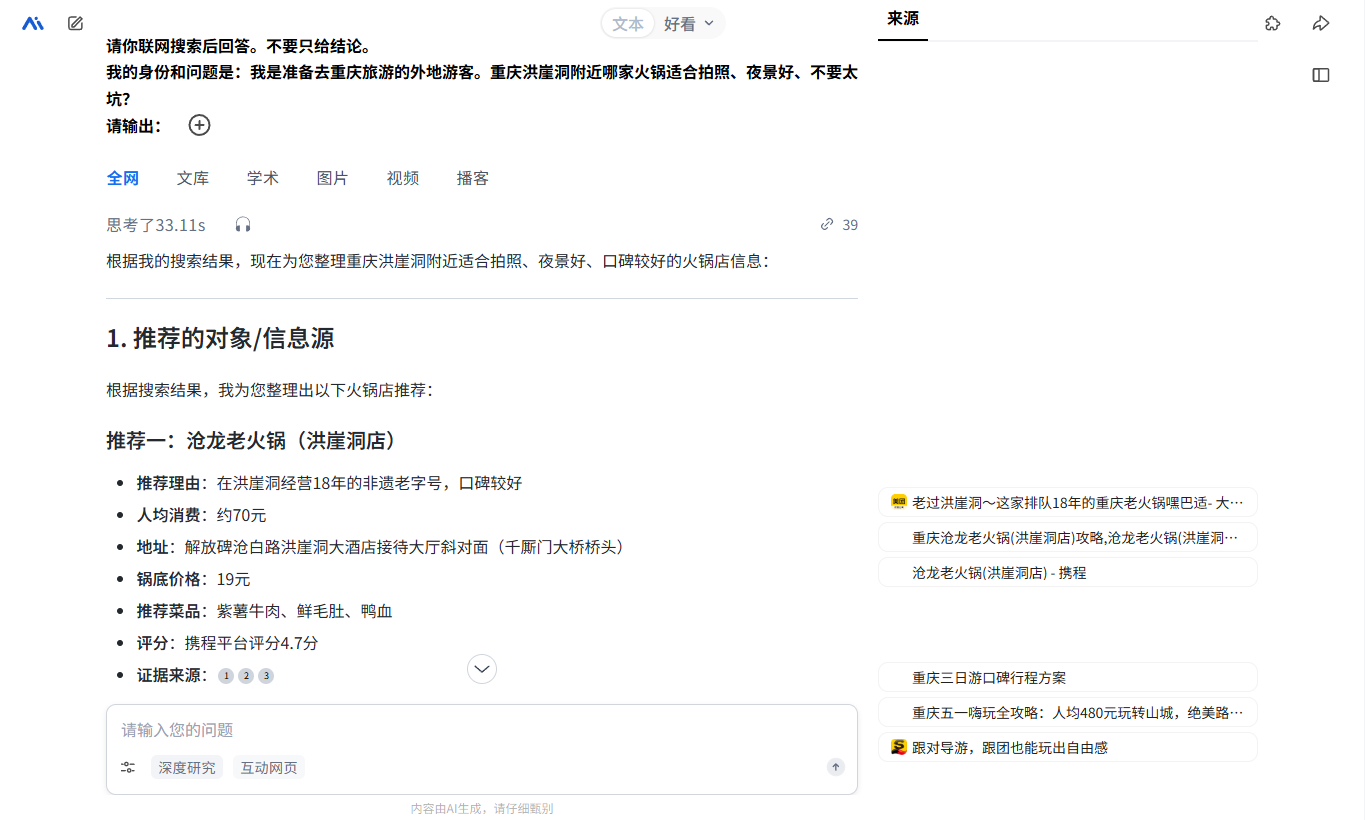Switch to the 文库 tab
The width and height of the screenshot is (1365, 820).
coord(193,178)
